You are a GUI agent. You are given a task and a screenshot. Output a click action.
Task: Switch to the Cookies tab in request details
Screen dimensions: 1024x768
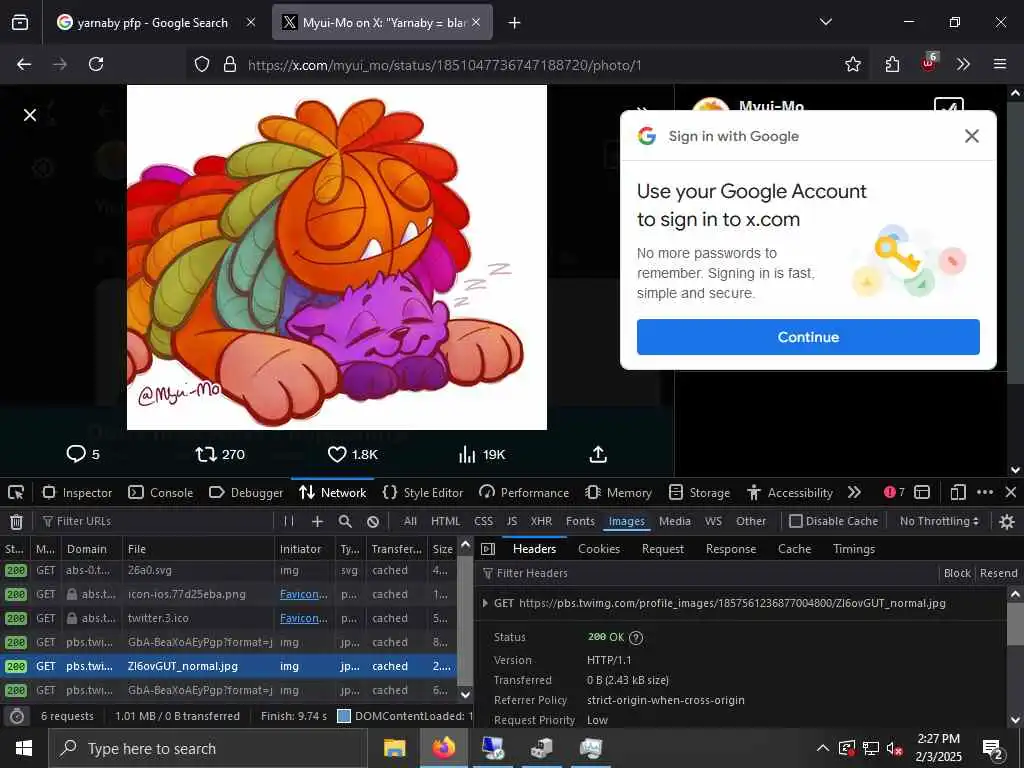tap(599, 549)
